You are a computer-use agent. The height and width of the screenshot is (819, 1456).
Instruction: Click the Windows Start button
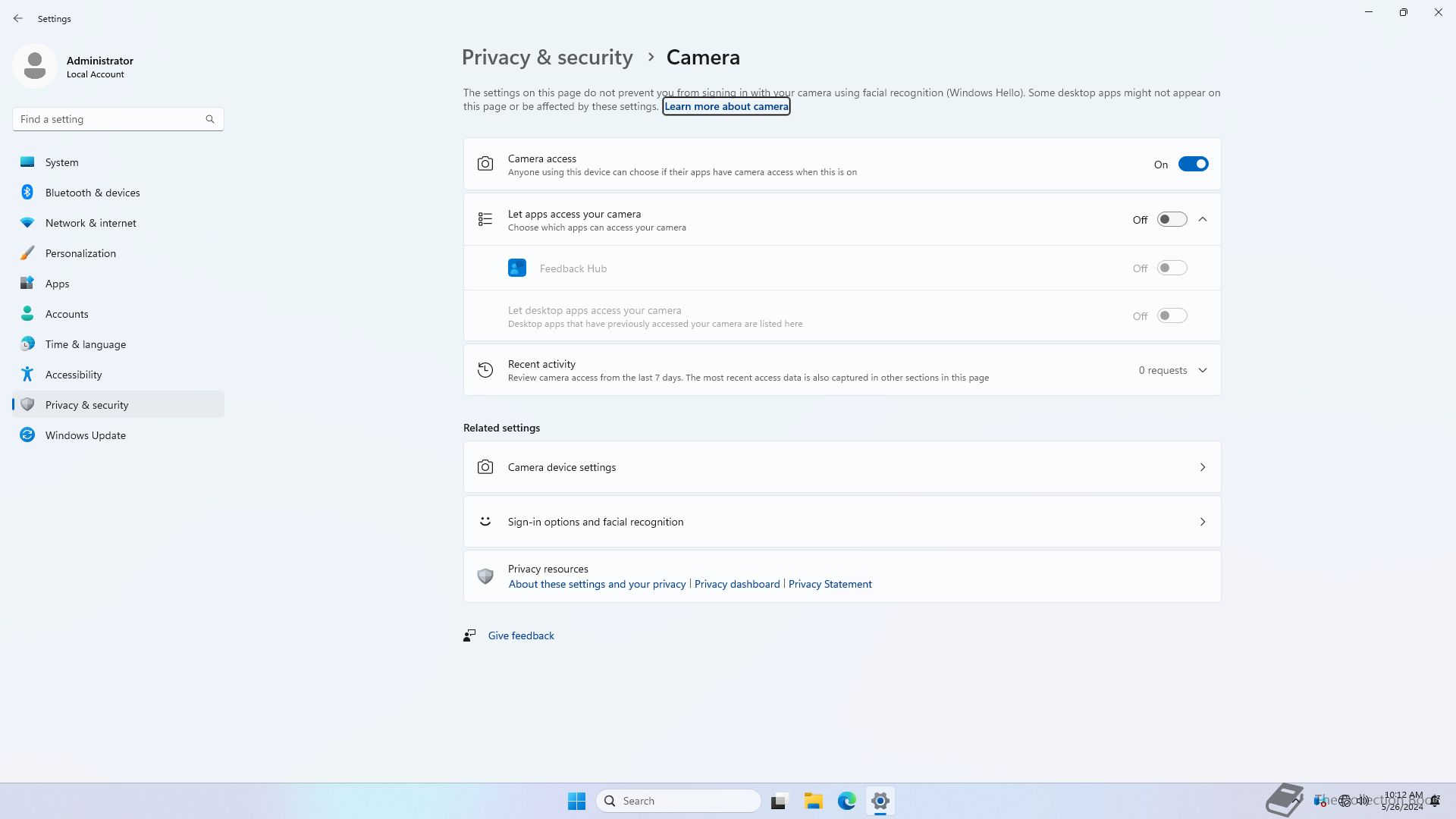(576, 801)
